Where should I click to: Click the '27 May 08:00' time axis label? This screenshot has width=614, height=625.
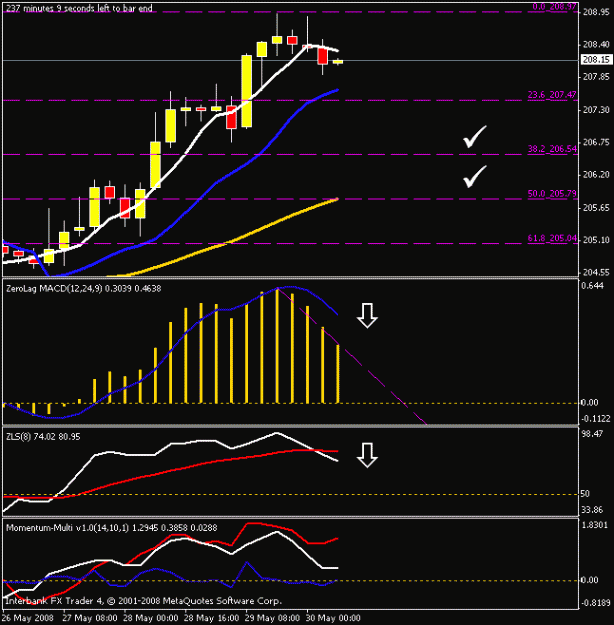pyautogui.click(x=90, y=618)
